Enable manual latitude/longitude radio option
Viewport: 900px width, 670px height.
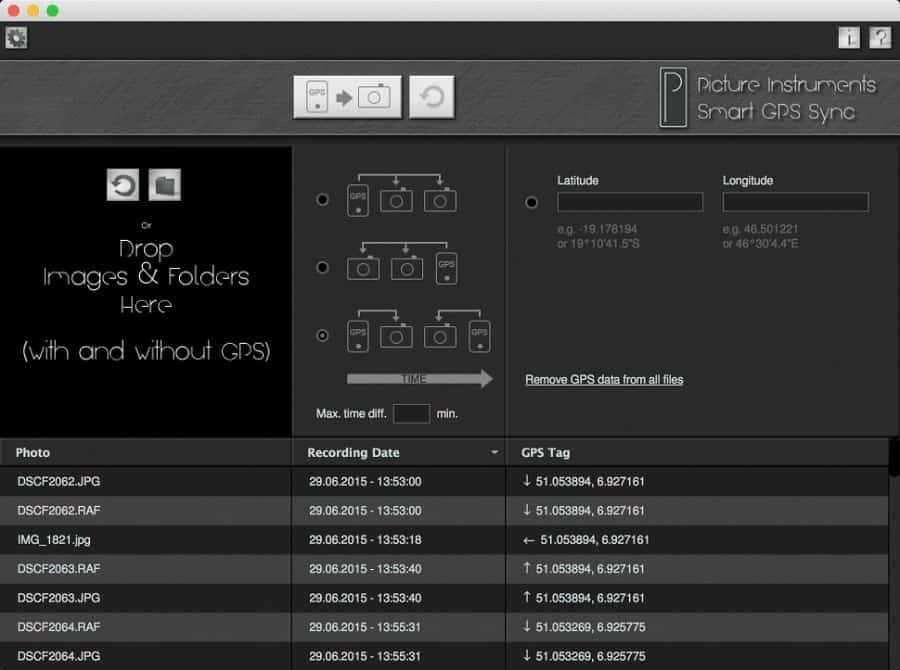pos(532,202)
